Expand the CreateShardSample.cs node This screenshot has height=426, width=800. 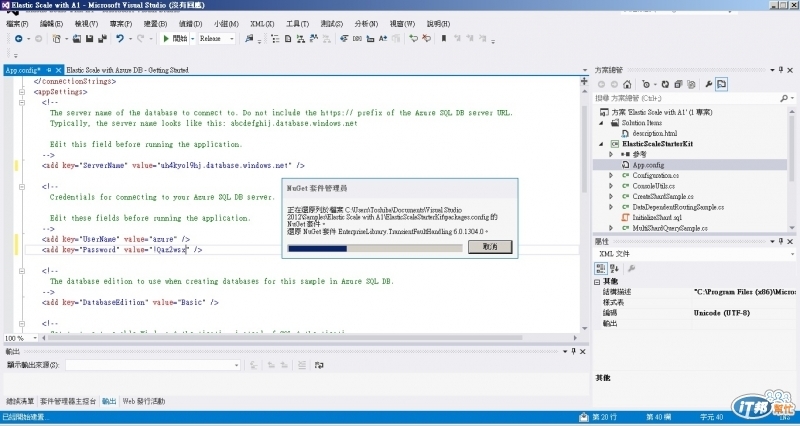[x=611, y=196]
